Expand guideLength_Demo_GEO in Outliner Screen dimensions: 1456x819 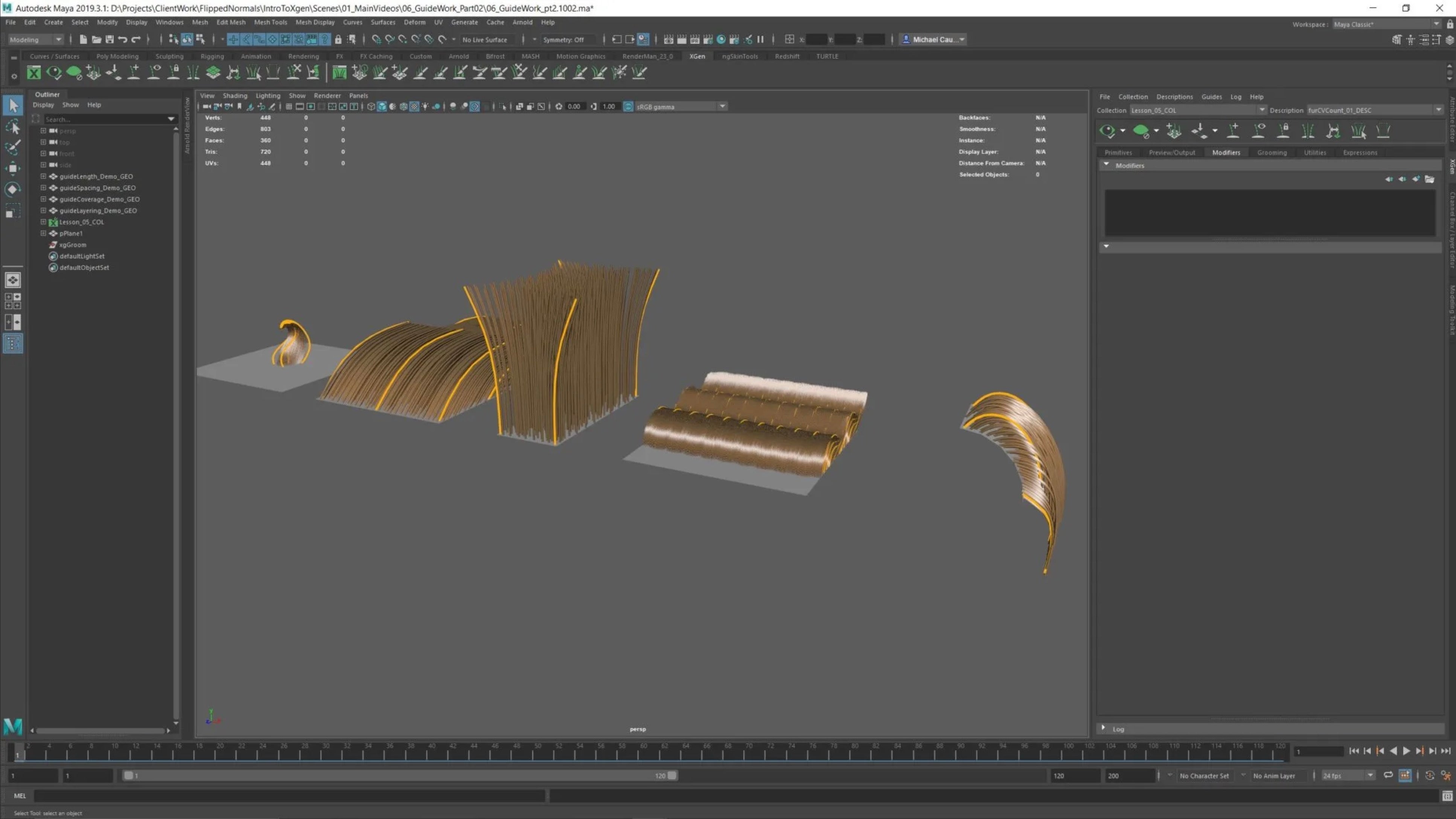click(43, 176)
